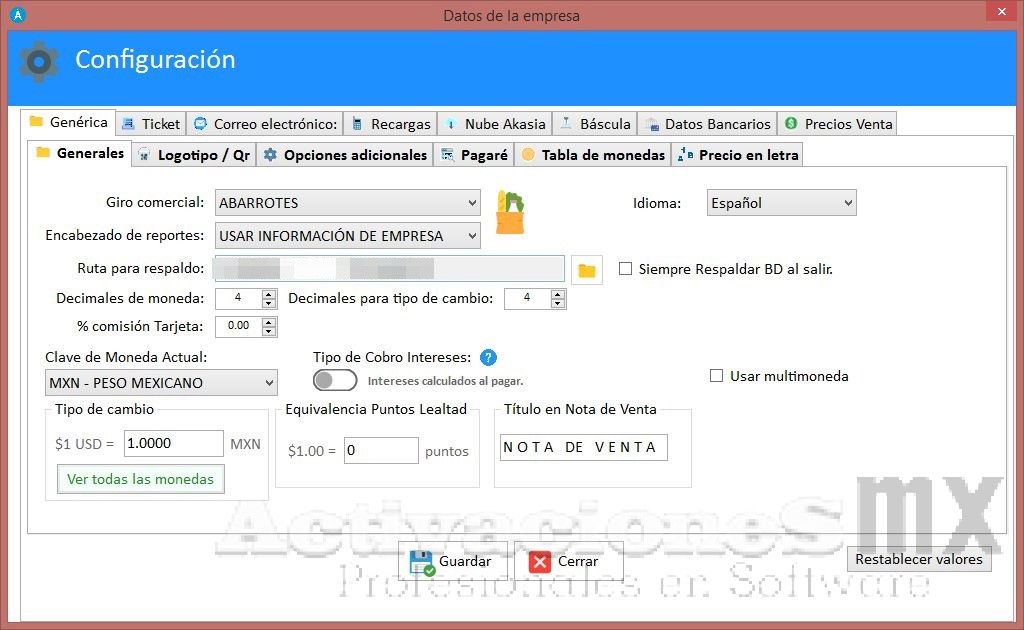Decrease % comisión Tarjeta value
1024x630 pixels.
tap(268, 331)
